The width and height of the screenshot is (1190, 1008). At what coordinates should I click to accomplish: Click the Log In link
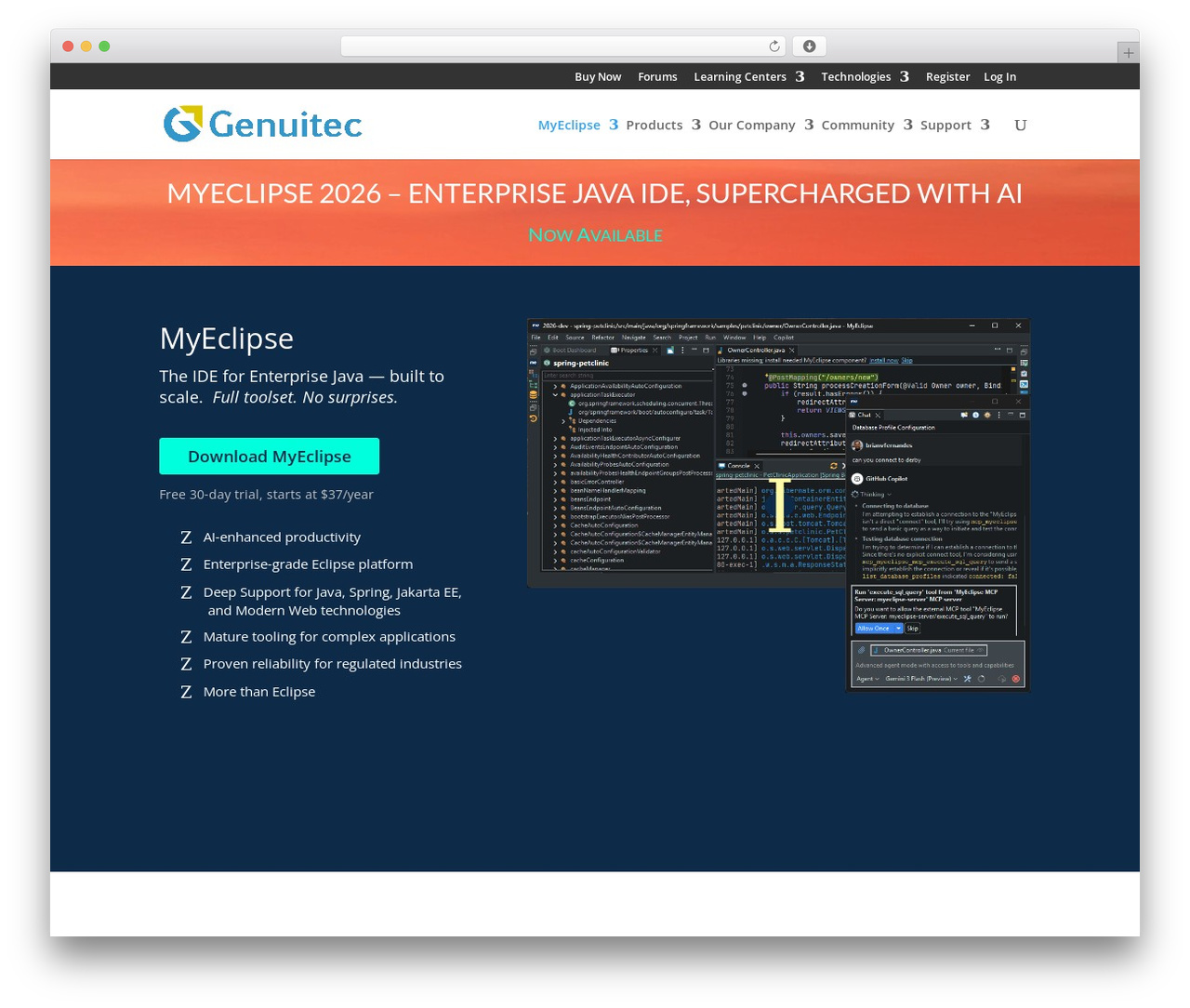(x=999, y=77)
